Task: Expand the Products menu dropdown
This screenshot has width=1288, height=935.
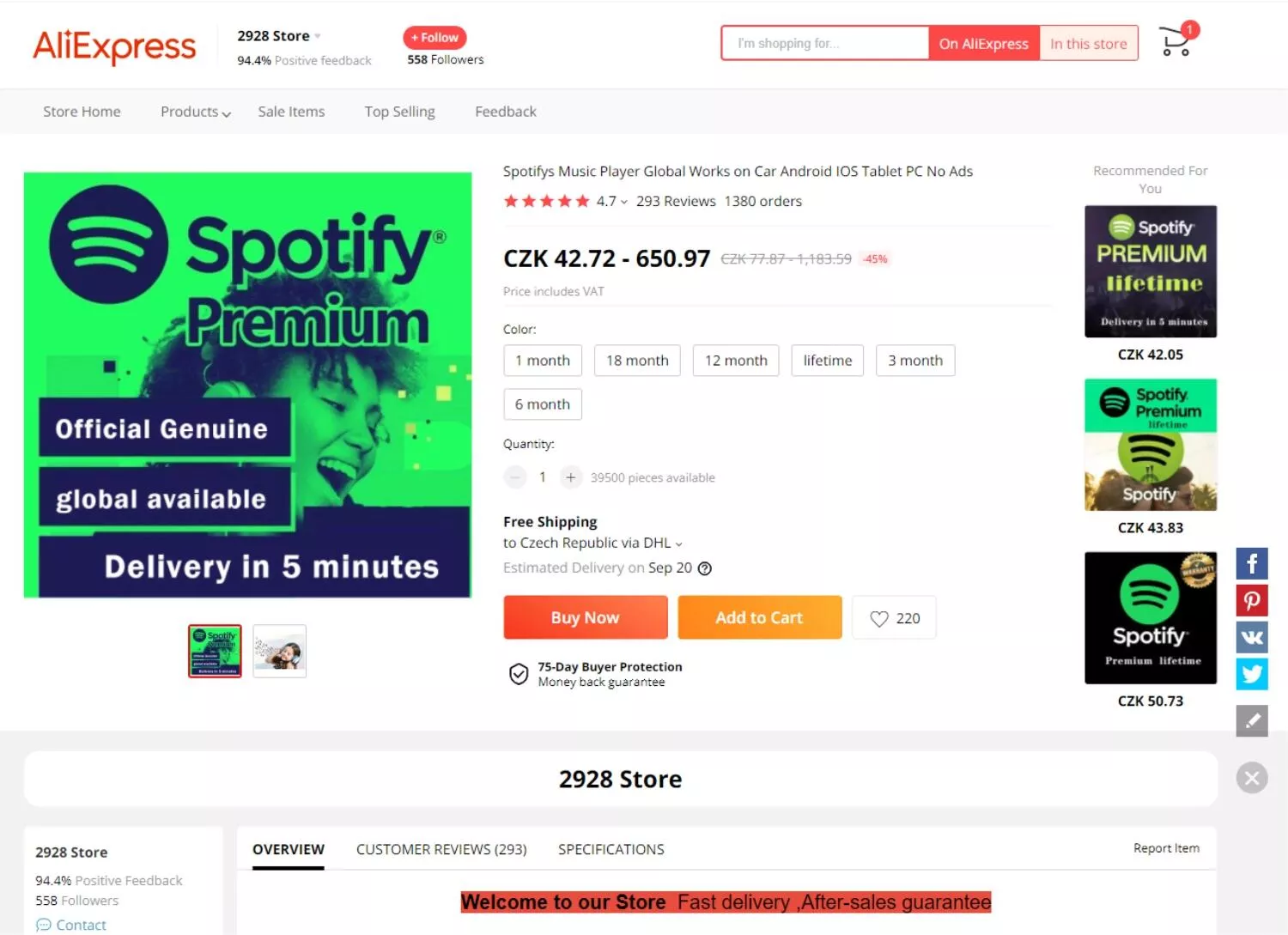Action: coord(196,112)
